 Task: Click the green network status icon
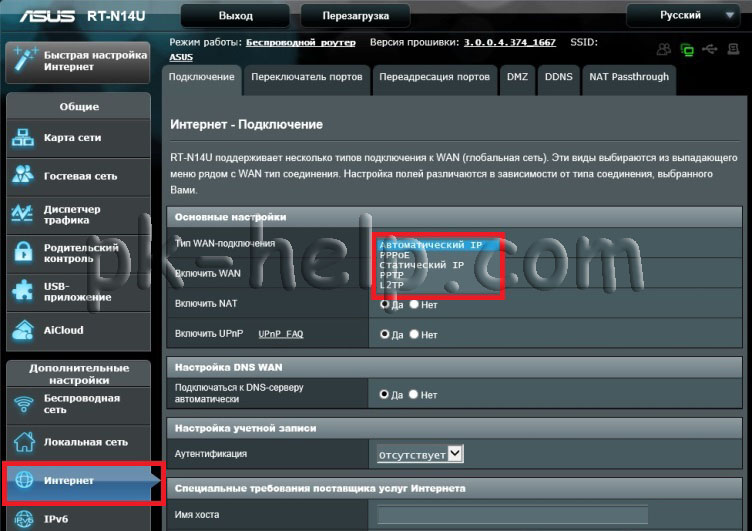click(x=687, y=49)
